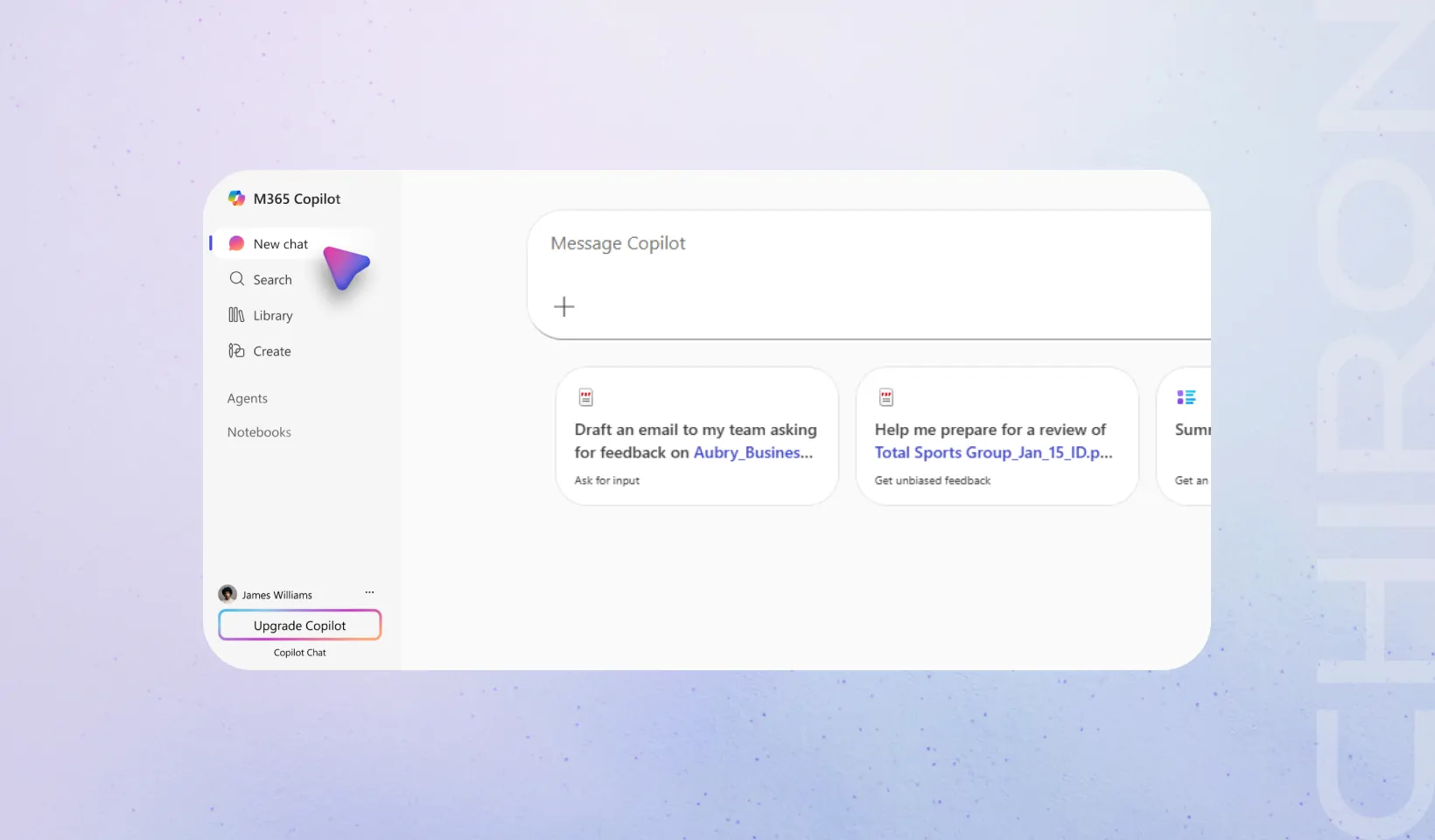Viewport: 1435px width, 840px height.
Task: Click the Search magnifying glass icon
Action: (x=236, y=279)
